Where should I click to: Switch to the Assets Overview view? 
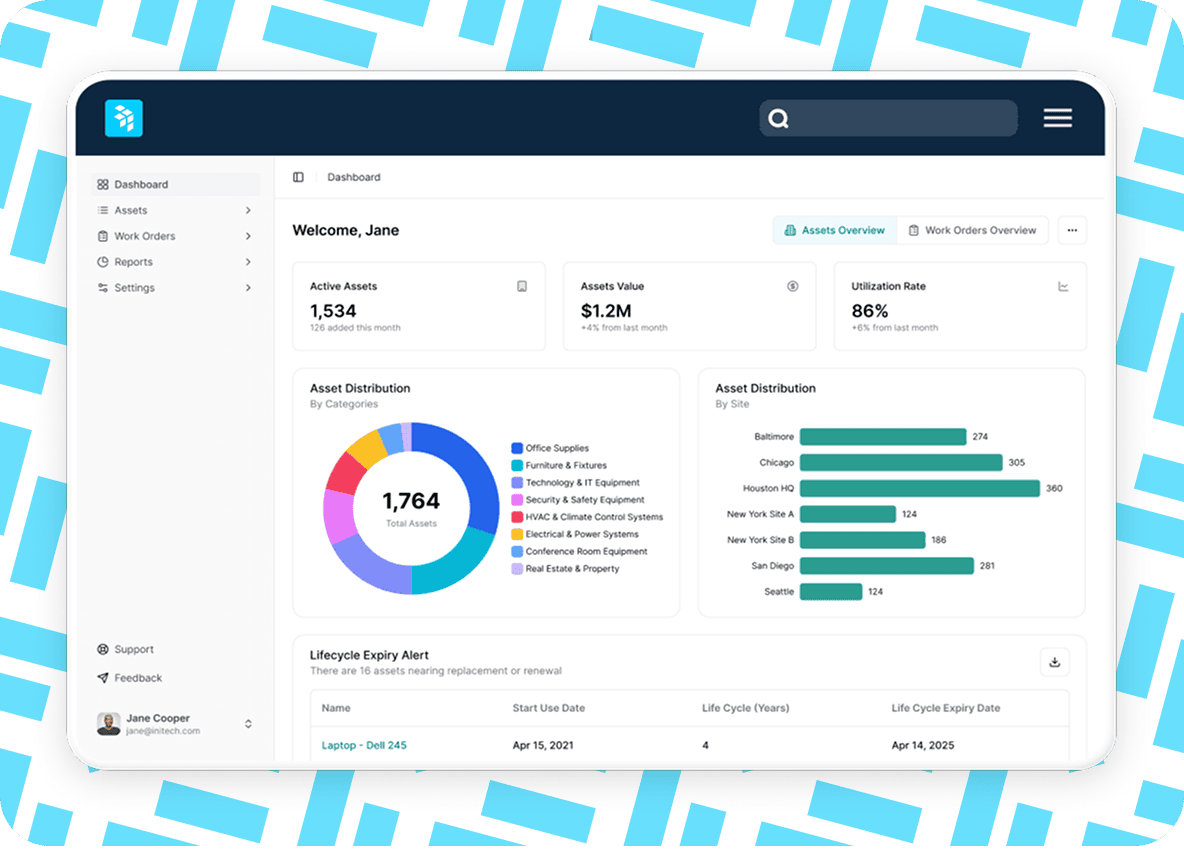[x=834, y=230]
